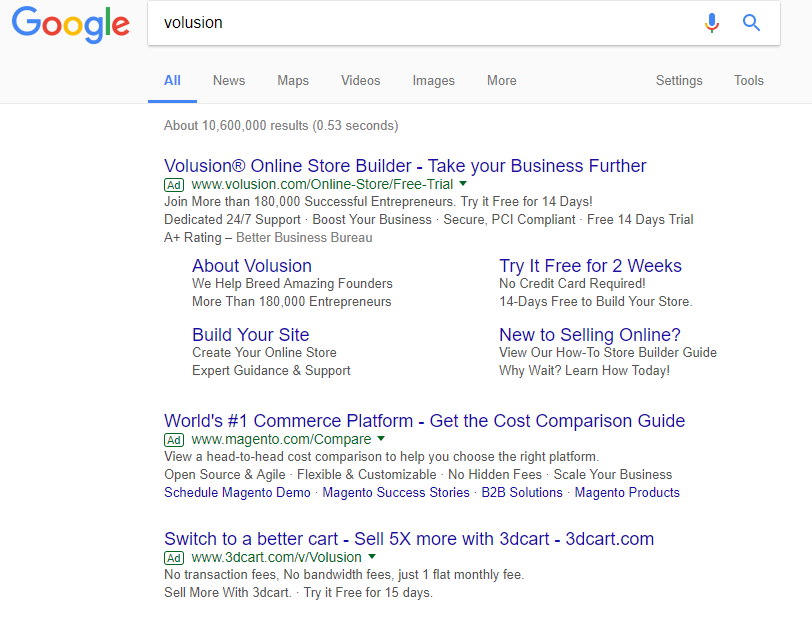This screenshot has width=812, height=626.
Task: Open Switch to a better cart ad headline
Action: [409, 538]
